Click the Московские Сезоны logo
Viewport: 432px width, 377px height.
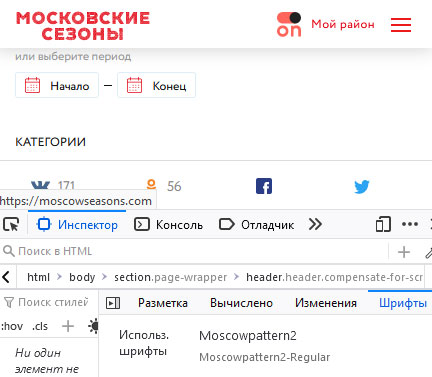83,26
